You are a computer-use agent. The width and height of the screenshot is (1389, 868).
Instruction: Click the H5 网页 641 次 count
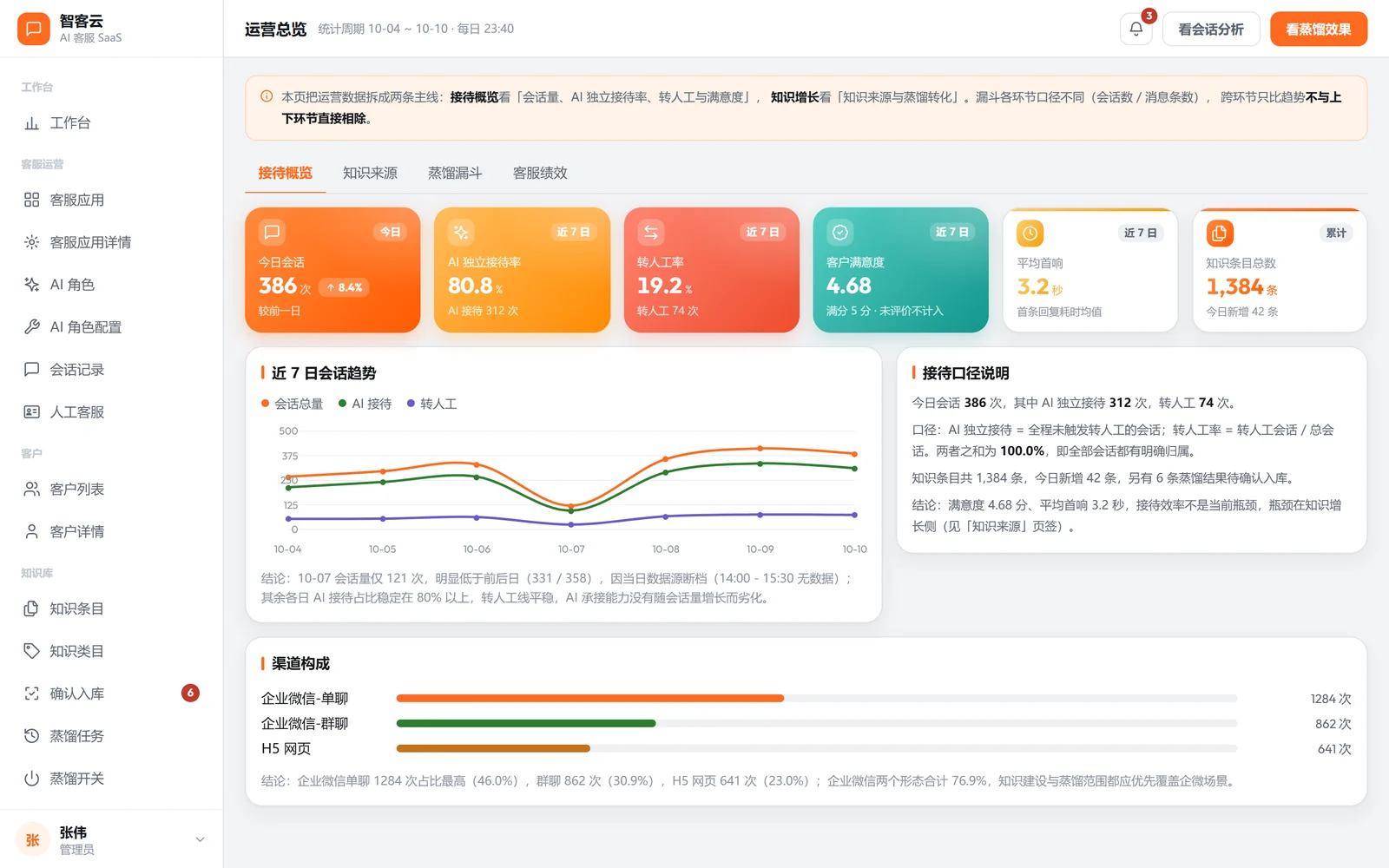pyautogui.click(x=1334, y=748)
